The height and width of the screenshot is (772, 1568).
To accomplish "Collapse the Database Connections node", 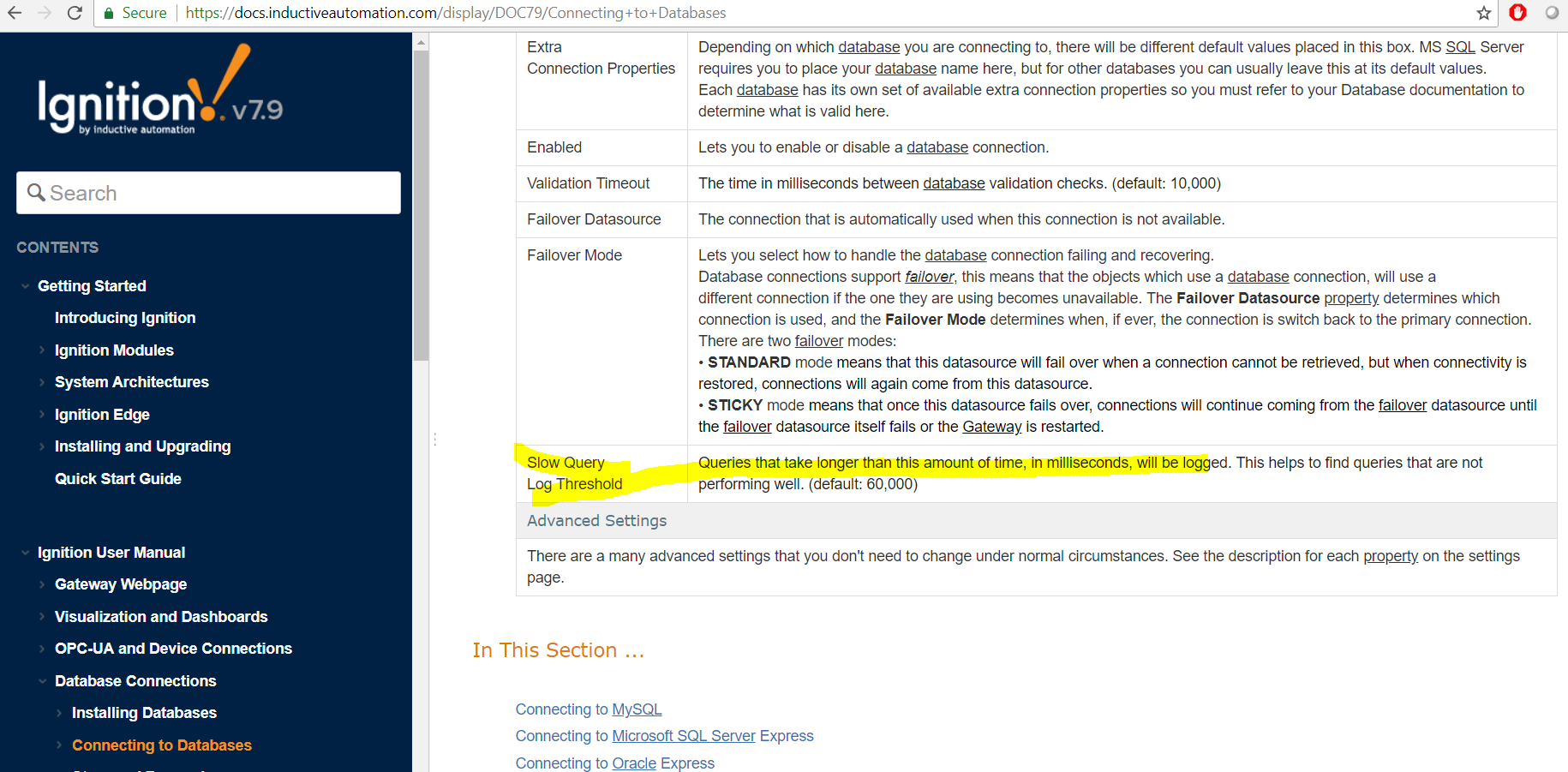I will click(42, 681).
